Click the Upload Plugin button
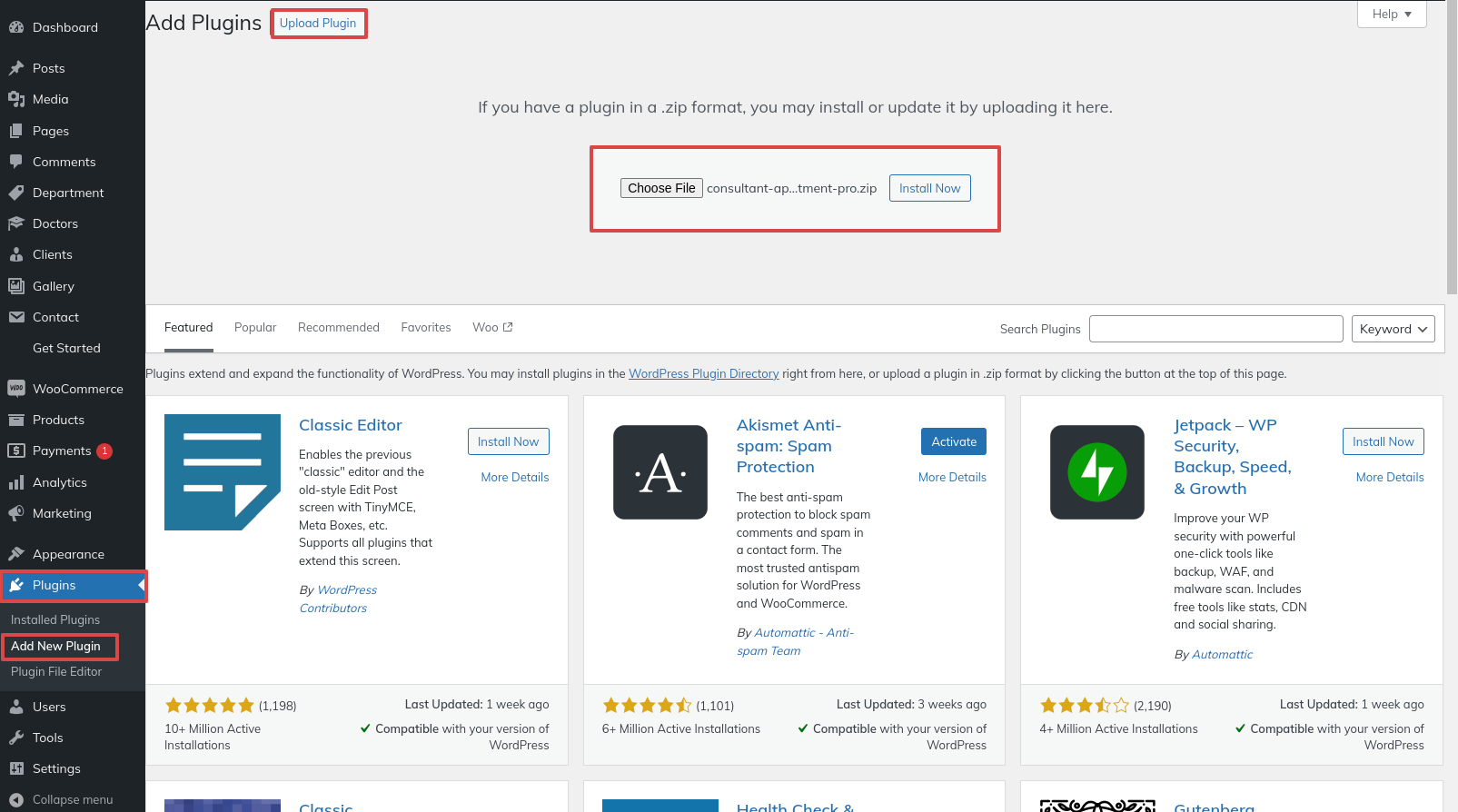1458x812 pixels. (x=318, y=23)
